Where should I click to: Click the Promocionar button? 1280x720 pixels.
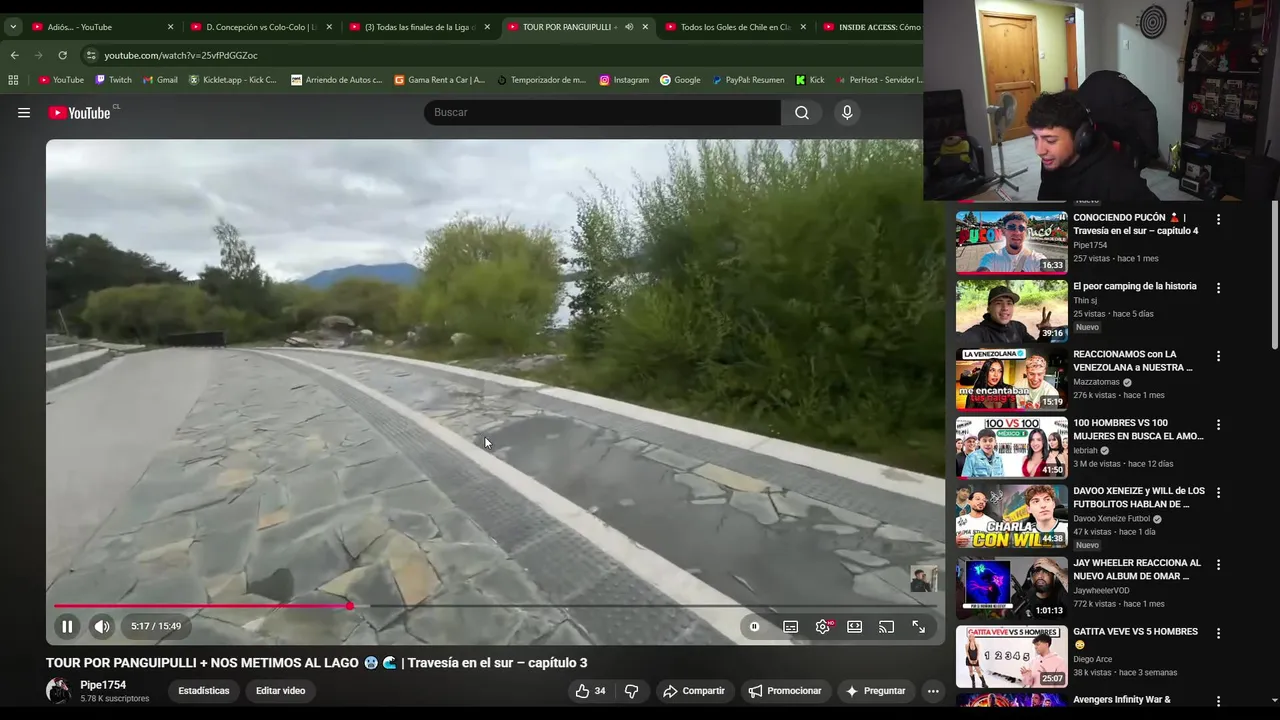(785, 691)
